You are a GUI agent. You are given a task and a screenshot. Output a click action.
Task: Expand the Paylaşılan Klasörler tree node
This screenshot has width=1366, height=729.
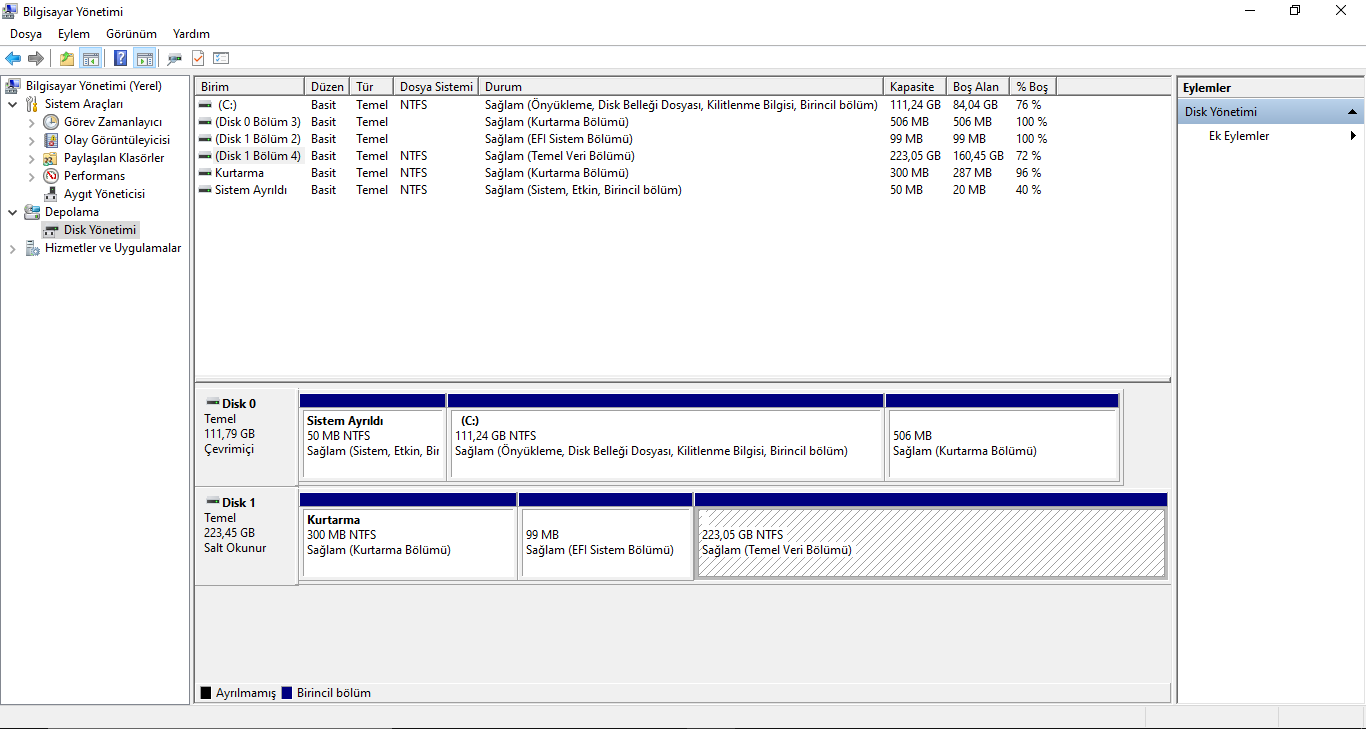31,158
